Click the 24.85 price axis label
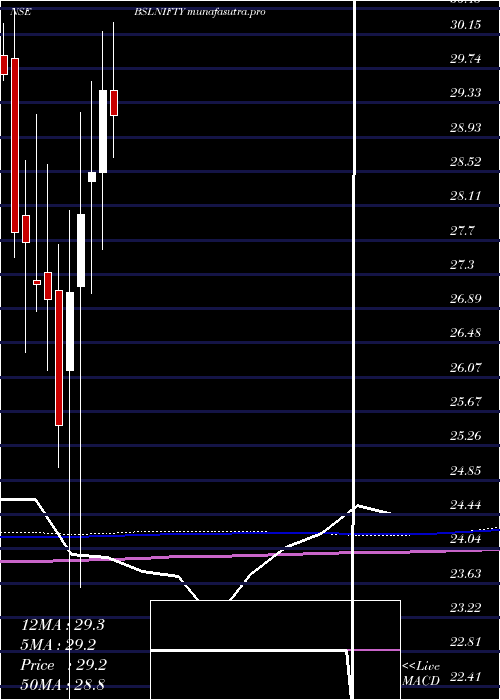The height and width of the screenshot is (700, 500). [x=465, y=471]
